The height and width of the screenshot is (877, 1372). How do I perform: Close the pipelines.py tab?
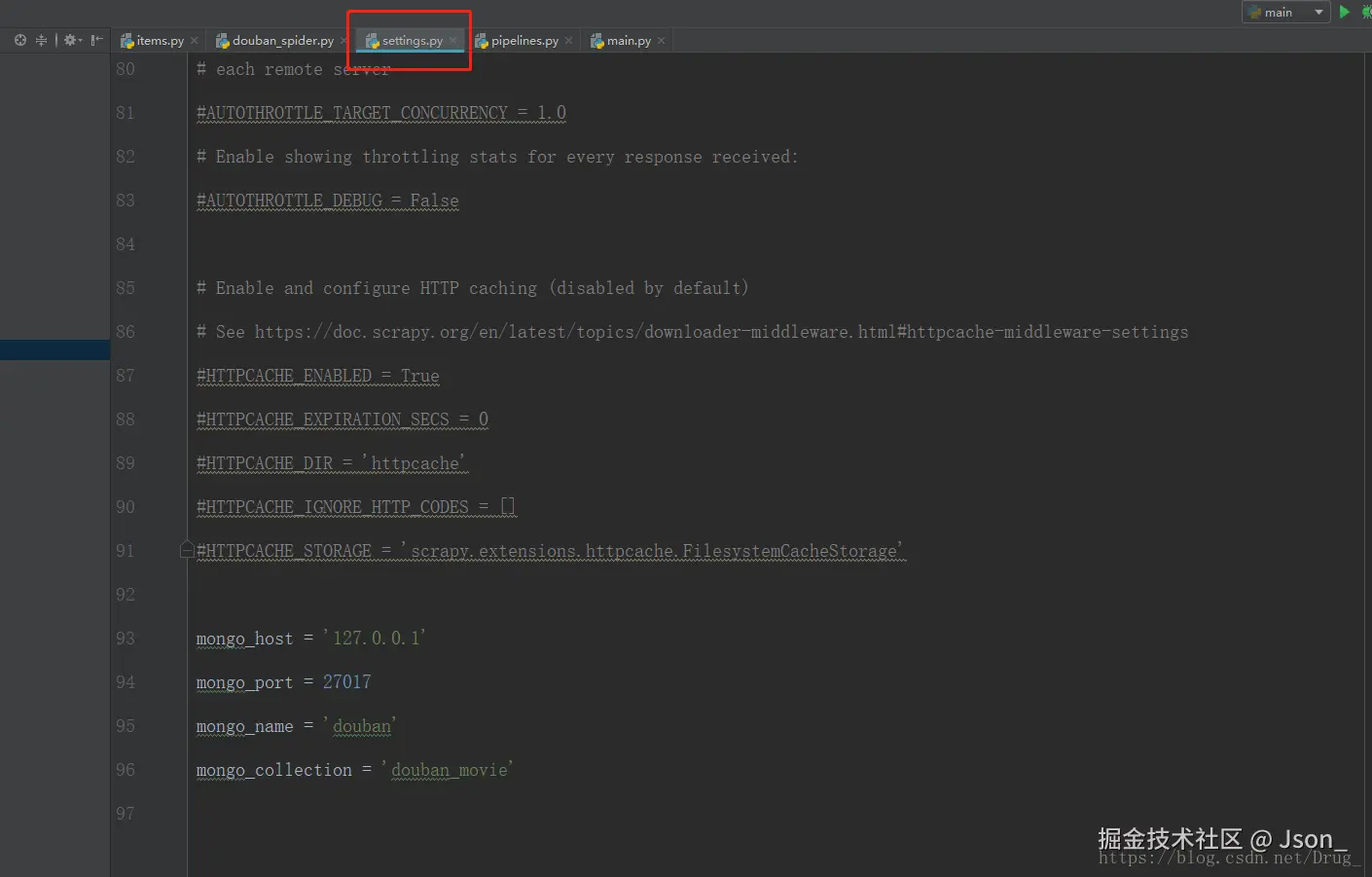point(568,40)
